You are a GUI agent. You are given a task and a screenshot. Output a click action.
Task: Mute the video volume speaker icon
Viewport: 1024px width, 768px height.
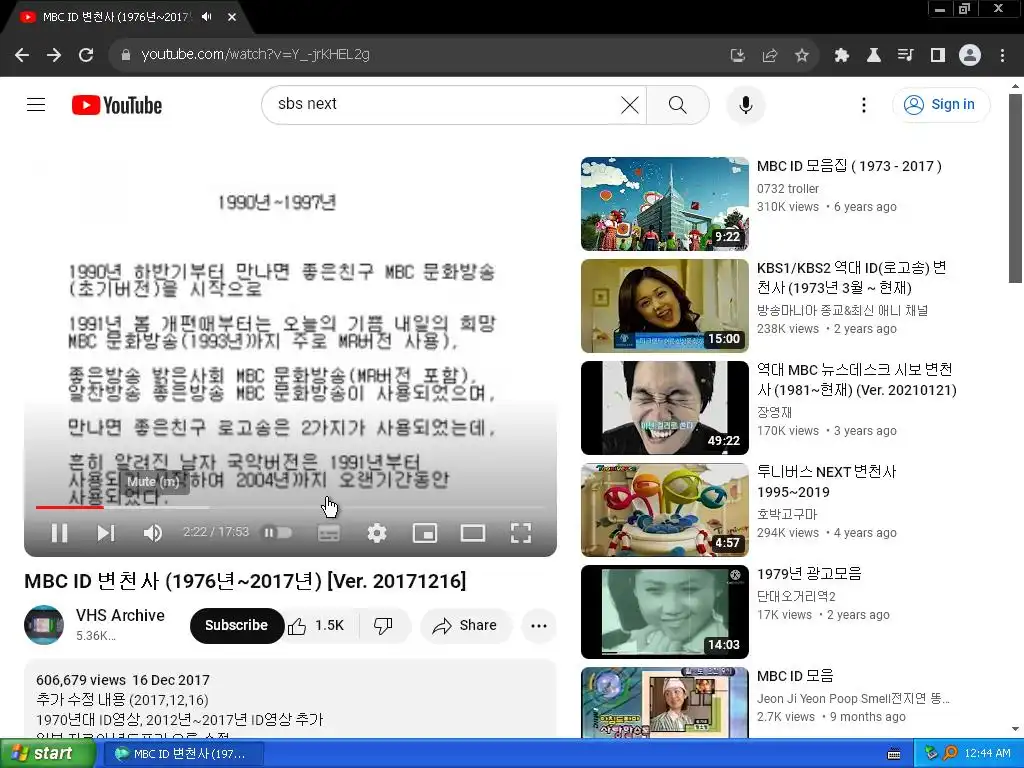(x=152, y=533)
